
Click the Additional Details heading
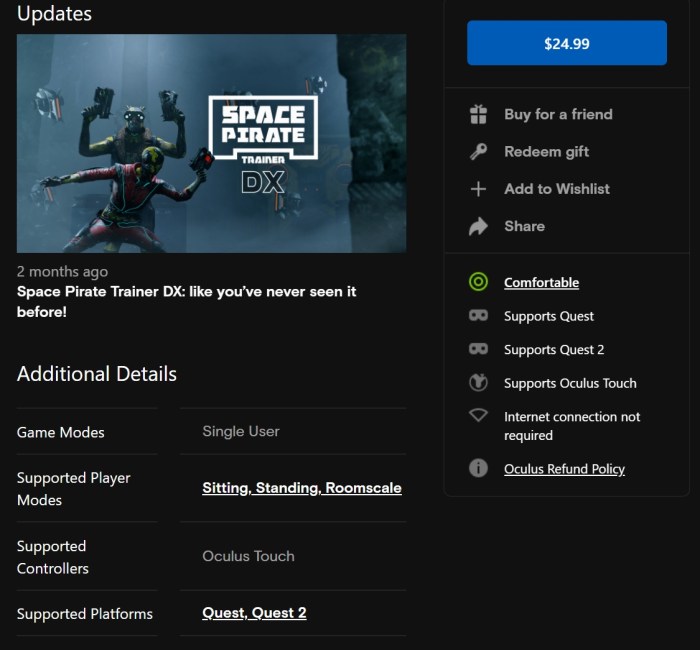click(x=97, y=374)
